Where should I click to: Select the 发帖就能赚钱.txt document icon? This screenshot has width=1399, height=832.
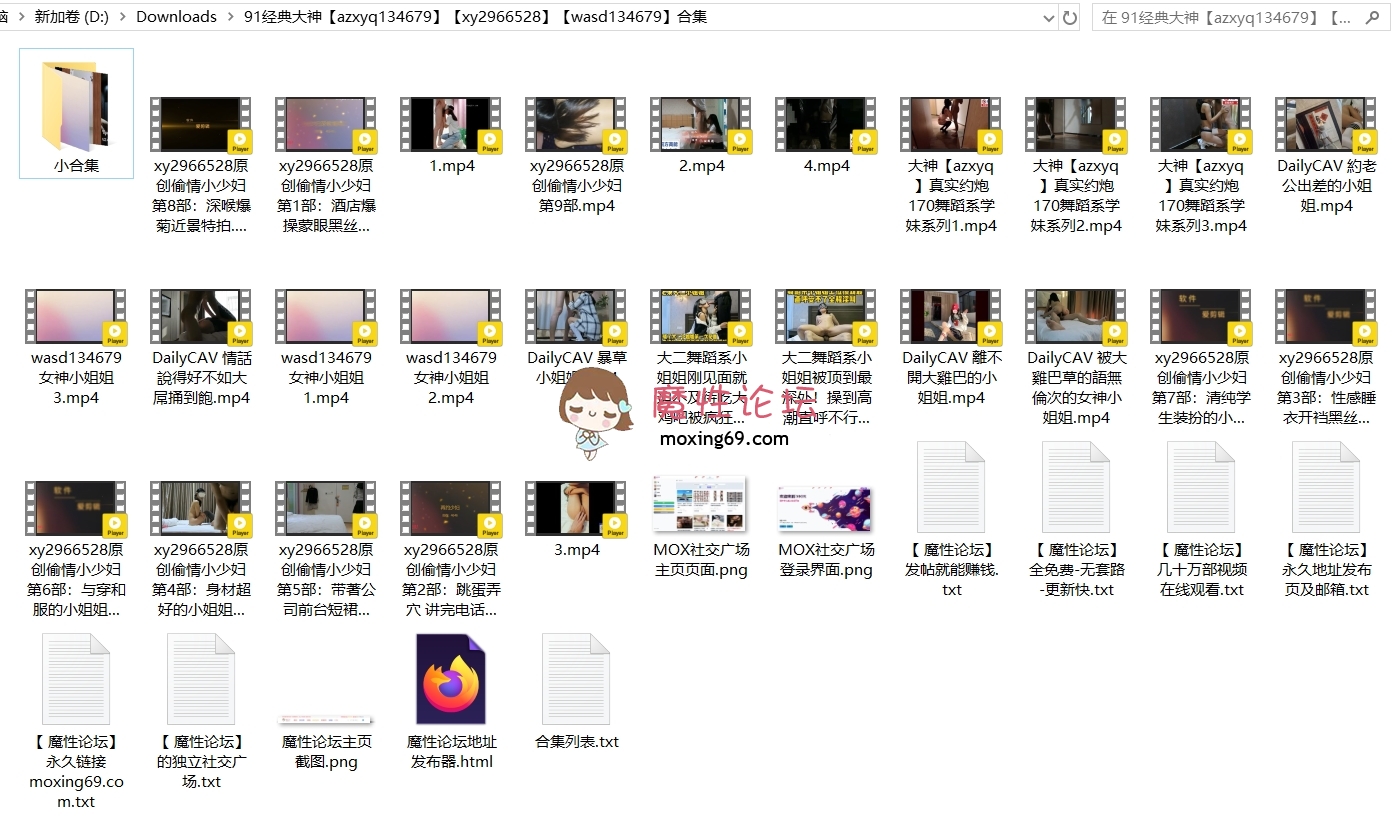pyautogui.click(x=951, y=487)
